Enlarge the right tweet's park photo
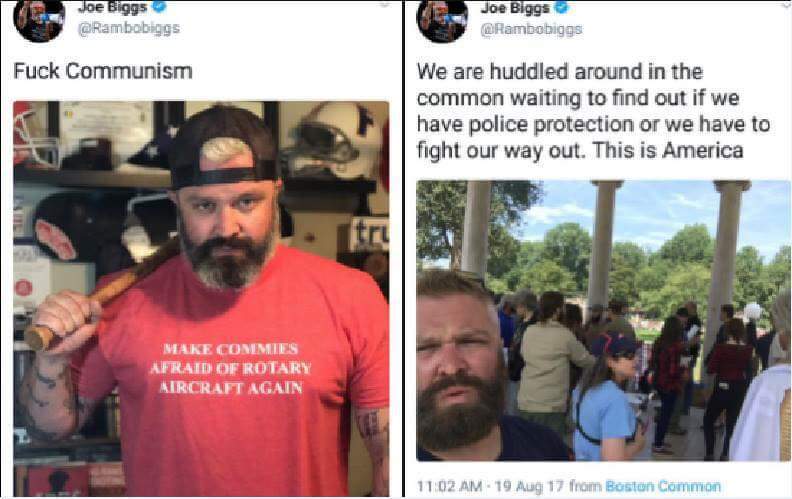 tap(602, 320)
